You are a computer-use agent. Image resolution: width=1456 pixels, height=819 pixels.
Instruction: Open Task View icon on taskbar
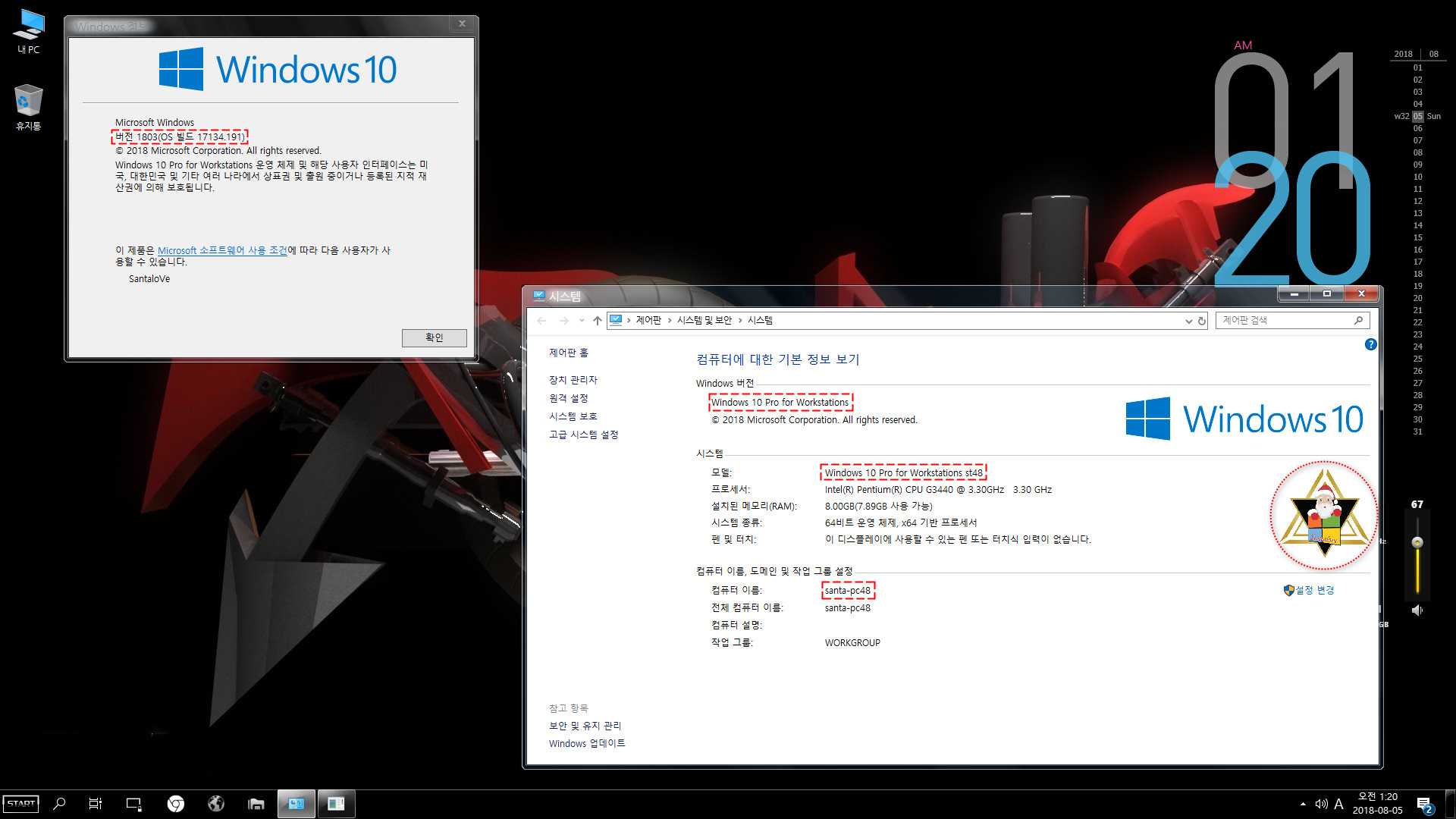click(x=96, y=804)
